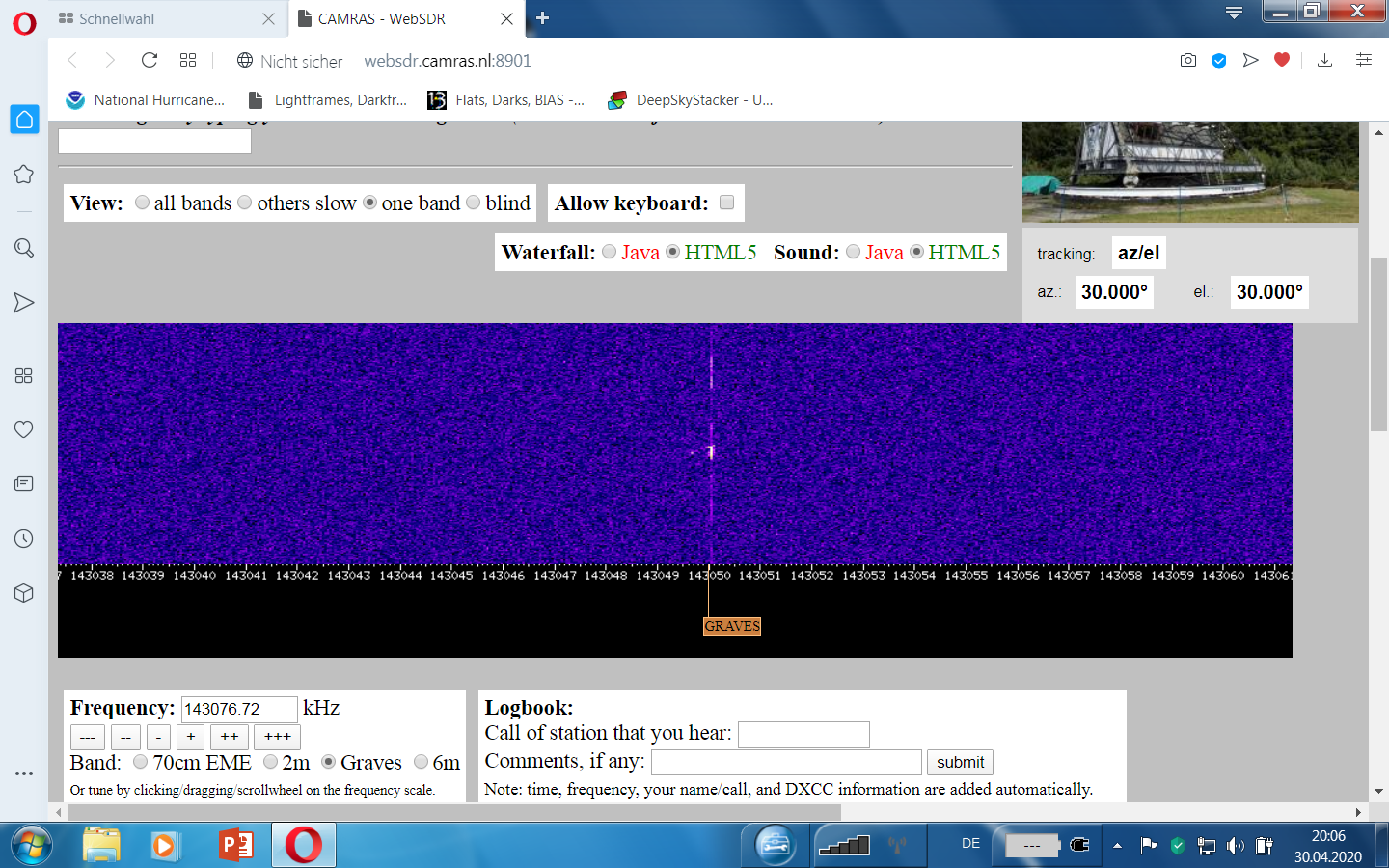Open Lightframes, Darkfr... bookmark
Image resolution: width=1389 pixels, height=868 pixels.
[328, 100]
